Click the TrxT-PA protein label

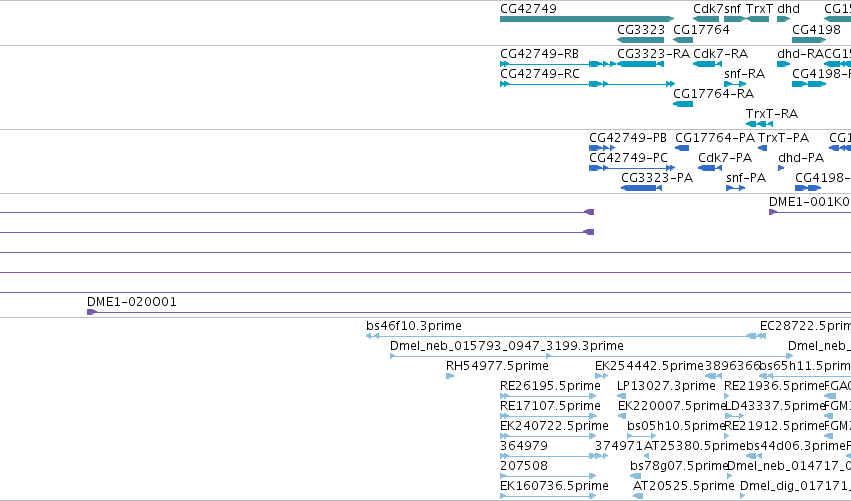[x=783, y=138]
